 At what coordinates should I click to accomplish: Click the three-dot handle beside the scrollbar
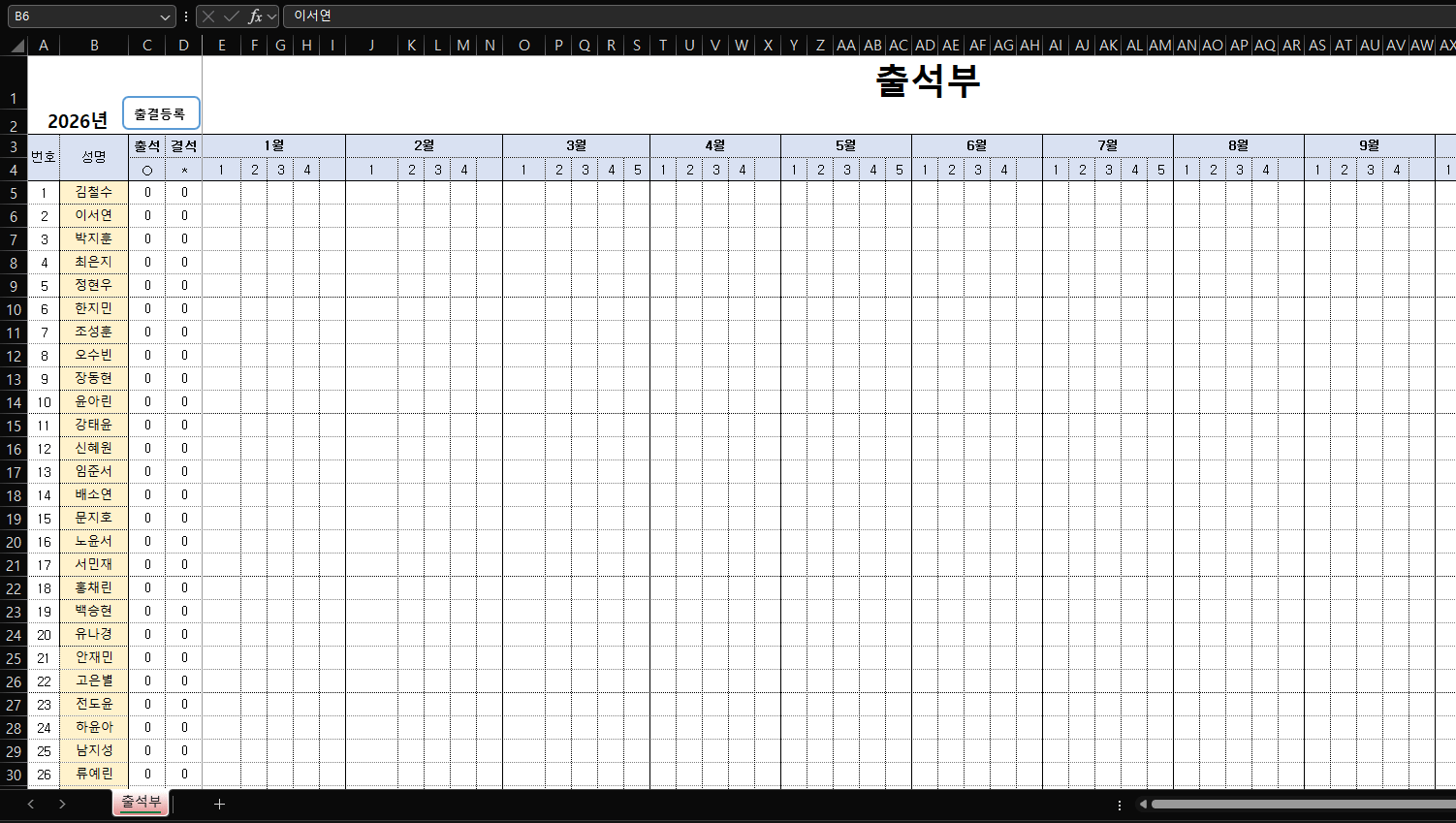[1120, 805]
